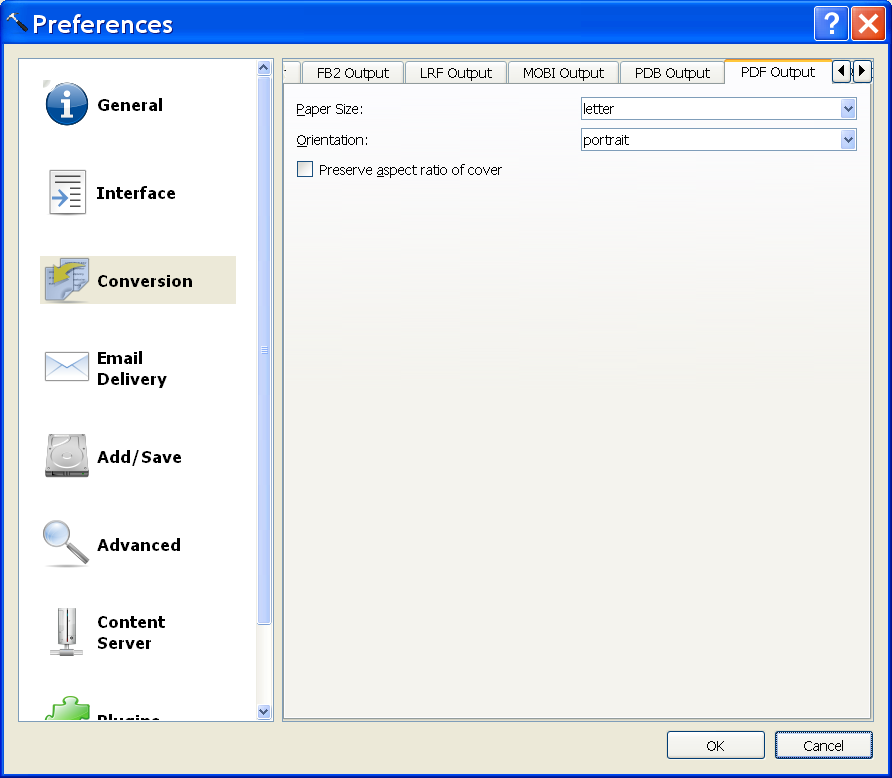Click the 'Add/Save' label text
The width and height of the screenshot is (892, 778).
tap(139, 457)
